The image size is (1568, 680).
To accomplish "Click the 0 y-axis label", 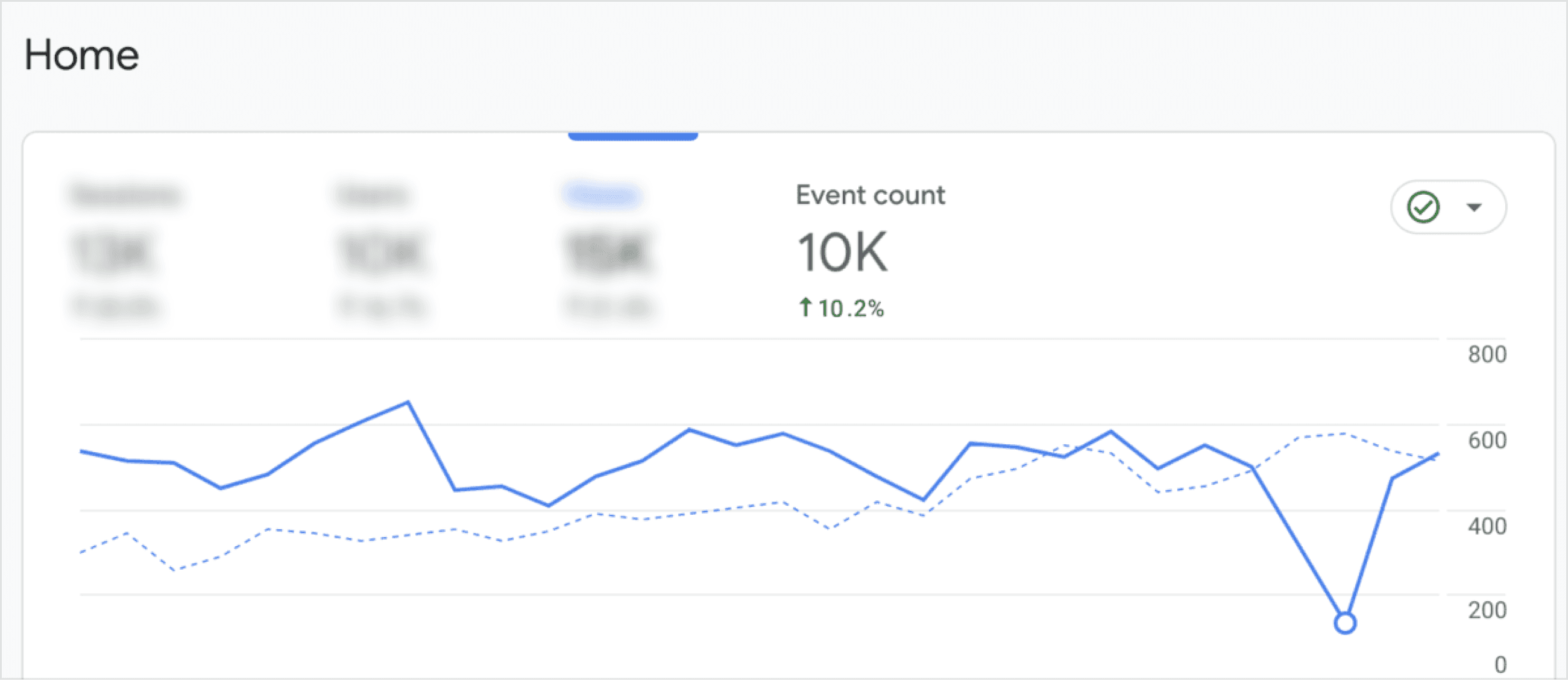I will coord(1500,664).
